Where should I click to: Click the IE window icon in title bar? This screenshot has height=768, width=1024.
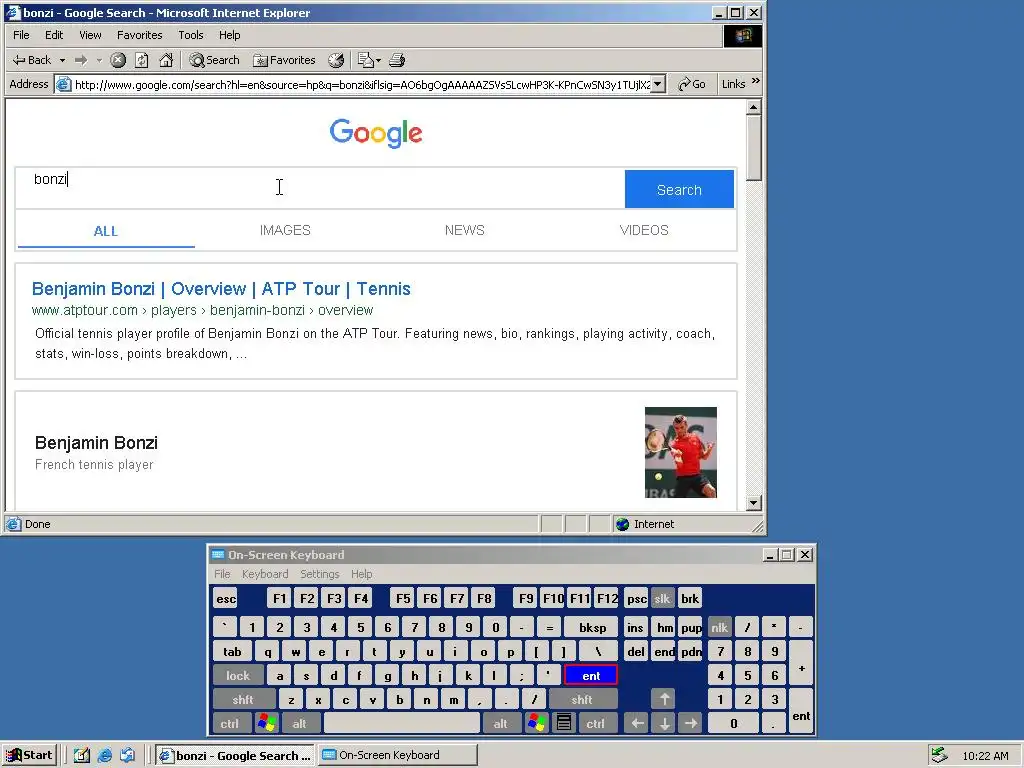[x=13, y=12]
